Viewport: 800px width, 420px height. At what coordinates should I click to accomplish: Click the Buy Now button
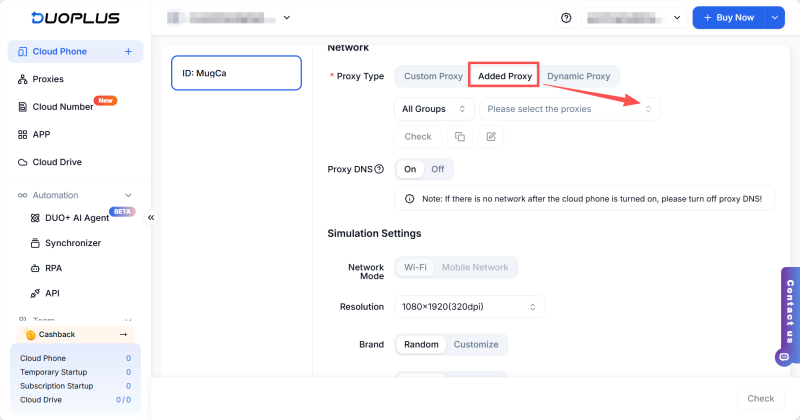coord(728,18)
